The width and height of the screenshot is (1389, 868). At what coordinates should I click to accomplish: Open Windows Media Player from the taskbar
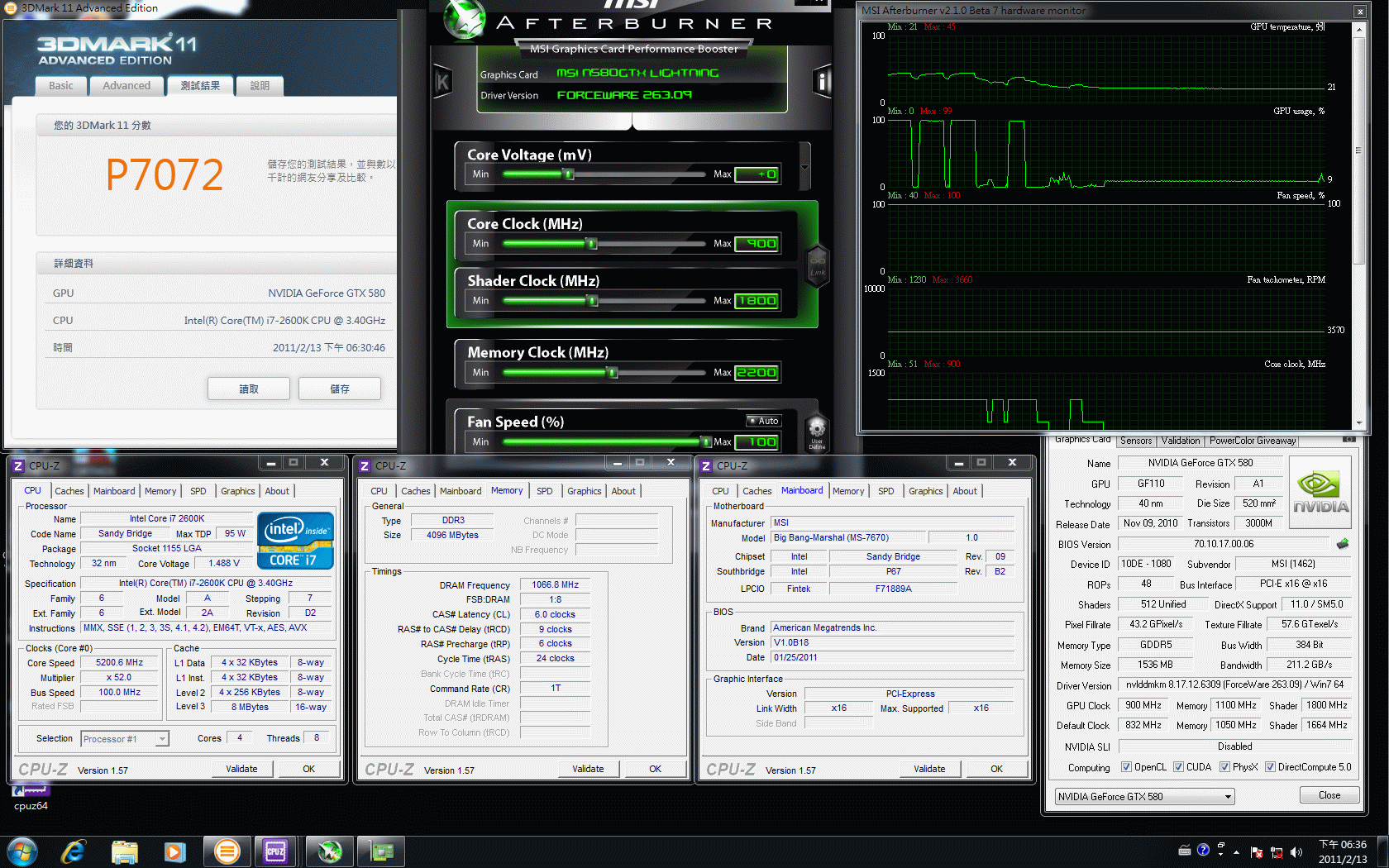pos(174,851)
